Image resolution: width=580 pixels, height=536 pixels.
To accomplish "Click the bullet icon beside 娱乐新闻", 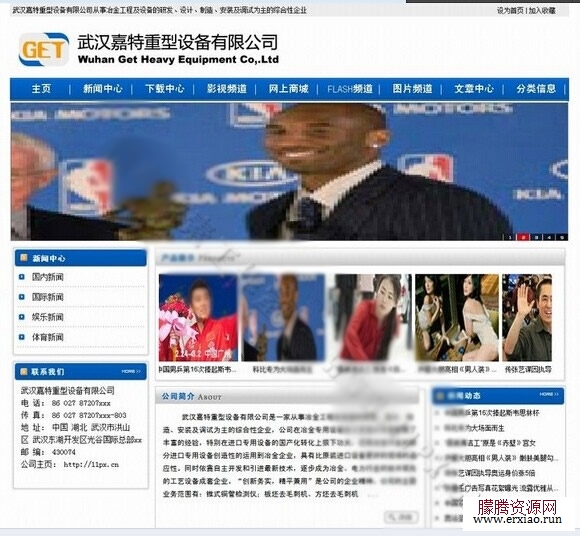I will [x=22, y=317].
